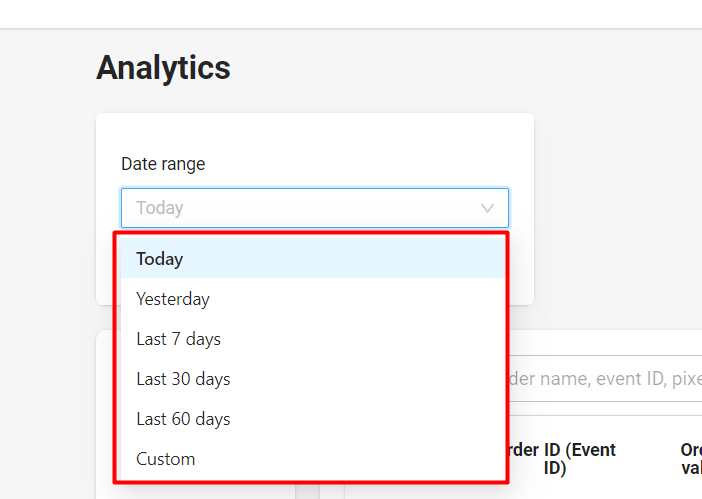
Task: Choose Custom date range option
Action: 313,459
